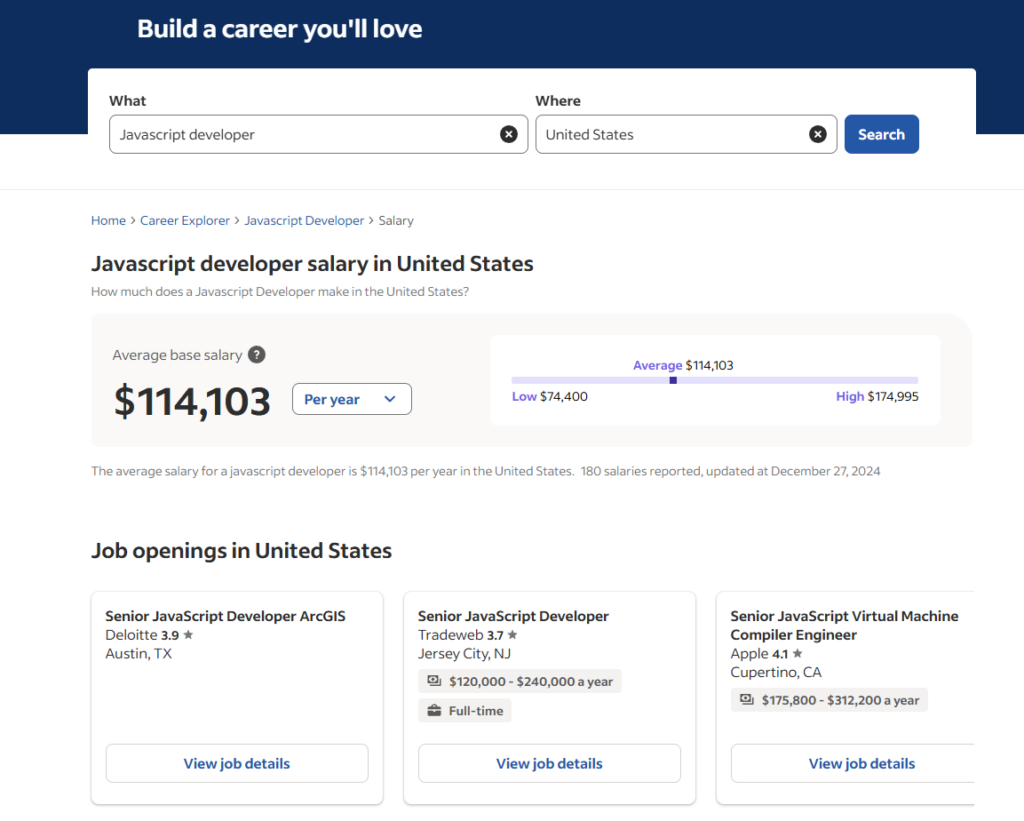Viewport: 1024px width, 821px height.
Task: View job details for Apple compiler engineer
Action: pyautogui.click(x=852, y=764)
